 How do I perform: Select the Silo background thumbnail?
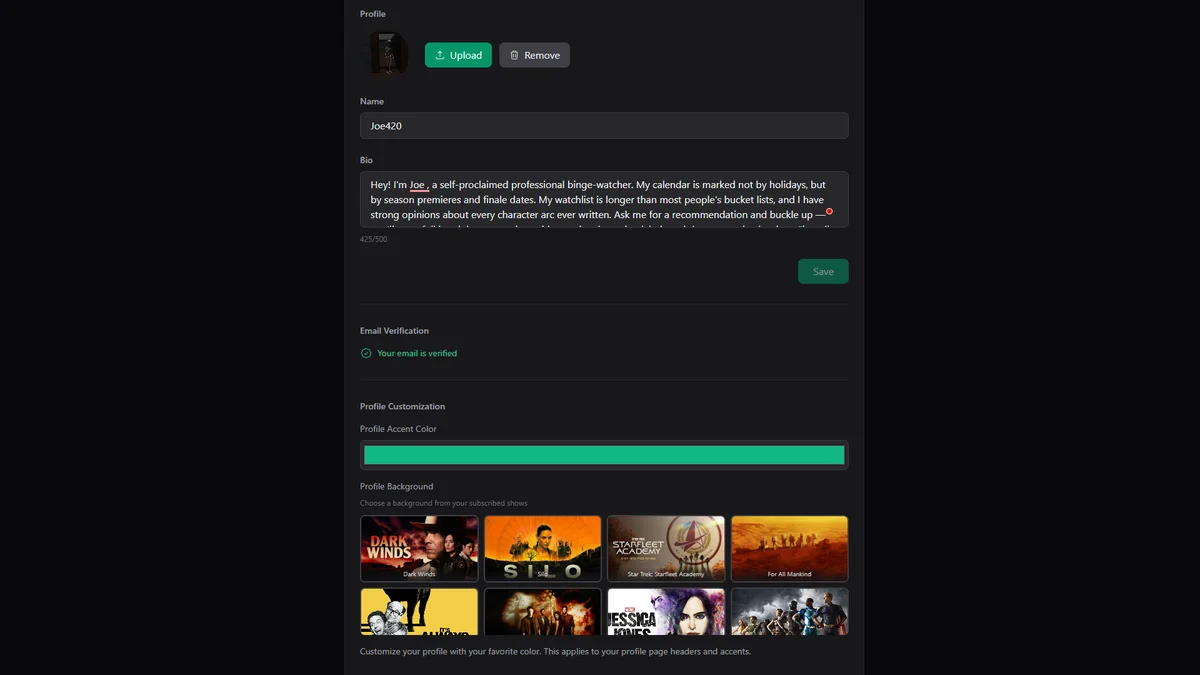click(x=543, y=548)
